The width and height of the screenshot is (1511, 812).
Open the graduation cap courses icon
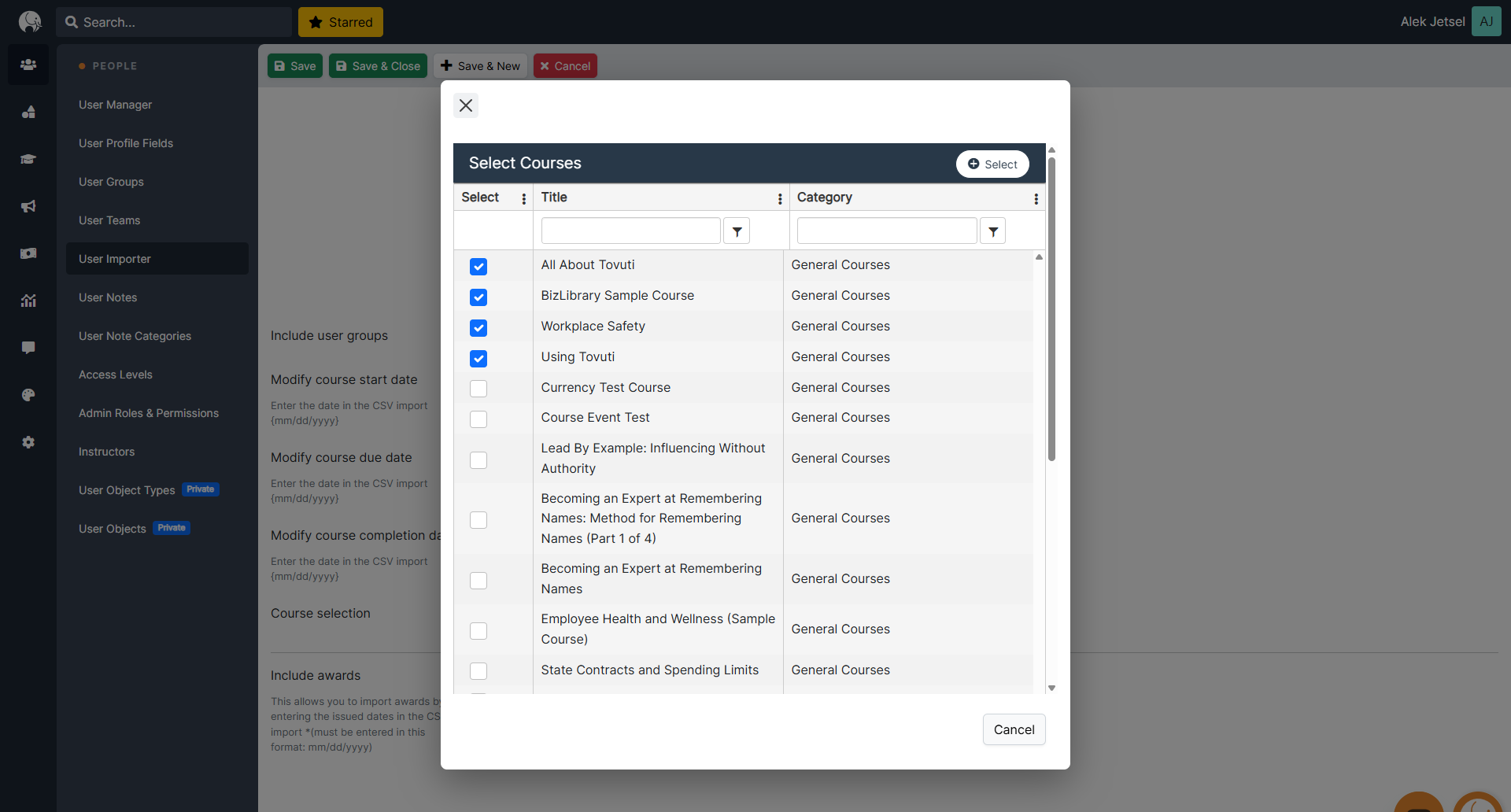[28, 159]
